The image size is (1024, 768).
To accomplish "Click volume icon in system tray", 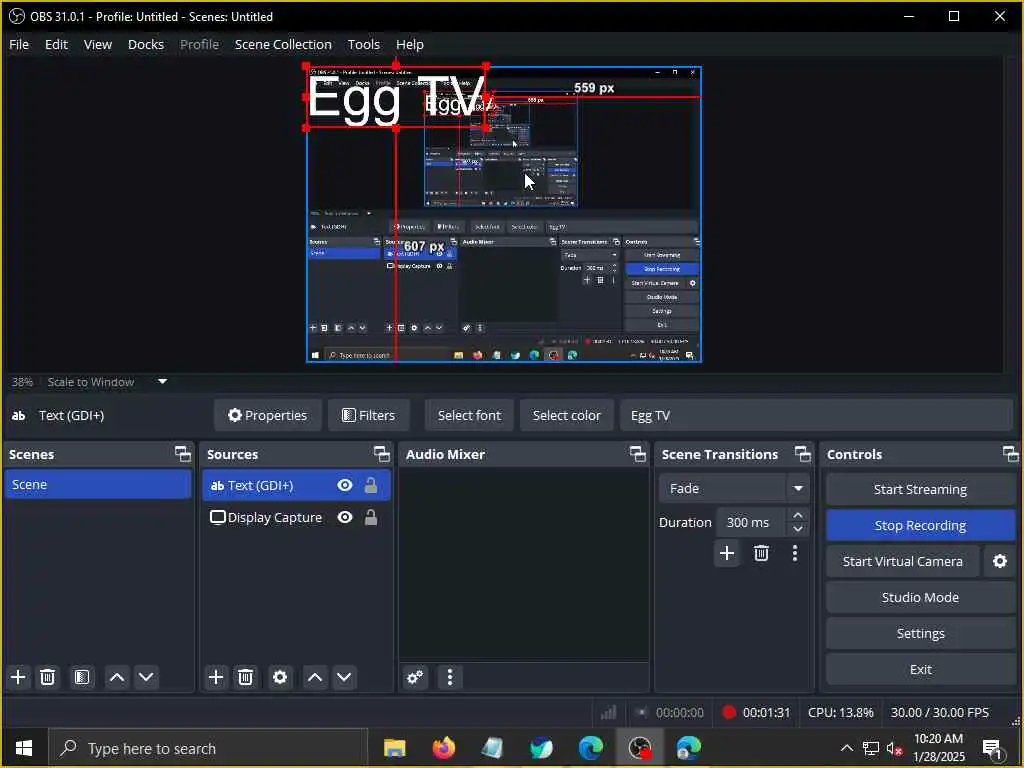I will (893, 748).
